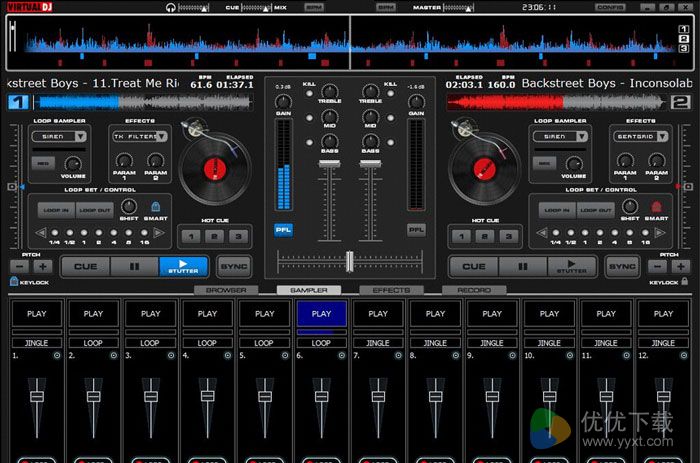The image size is (700, 463).
Task: Click deck 1 loop shrink left arrow
Action: (x=41, y=233)
